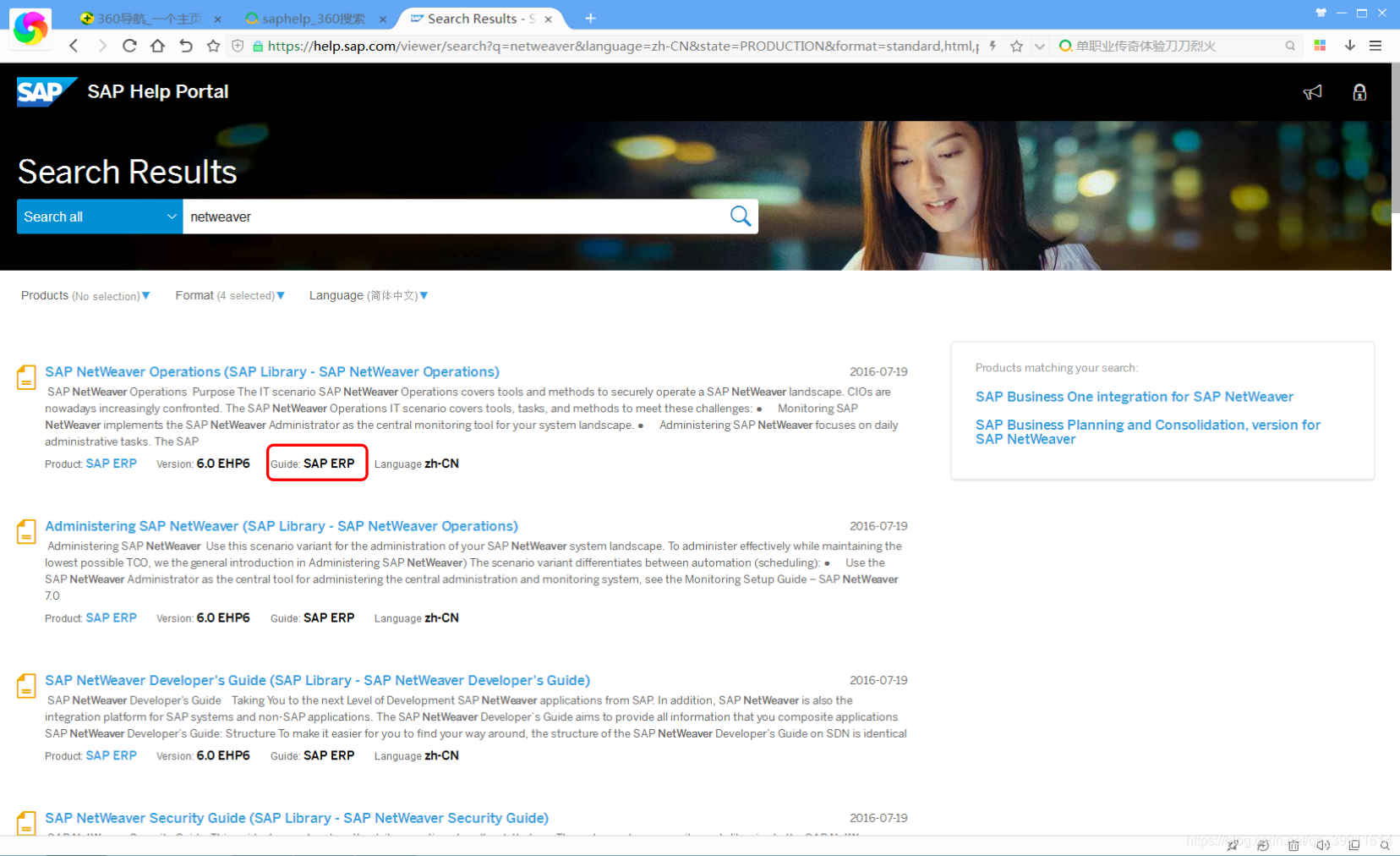The image size is (1400, 856).
Task: Click the page vertical scrollbar
Action: click(x=1395, y=140)
